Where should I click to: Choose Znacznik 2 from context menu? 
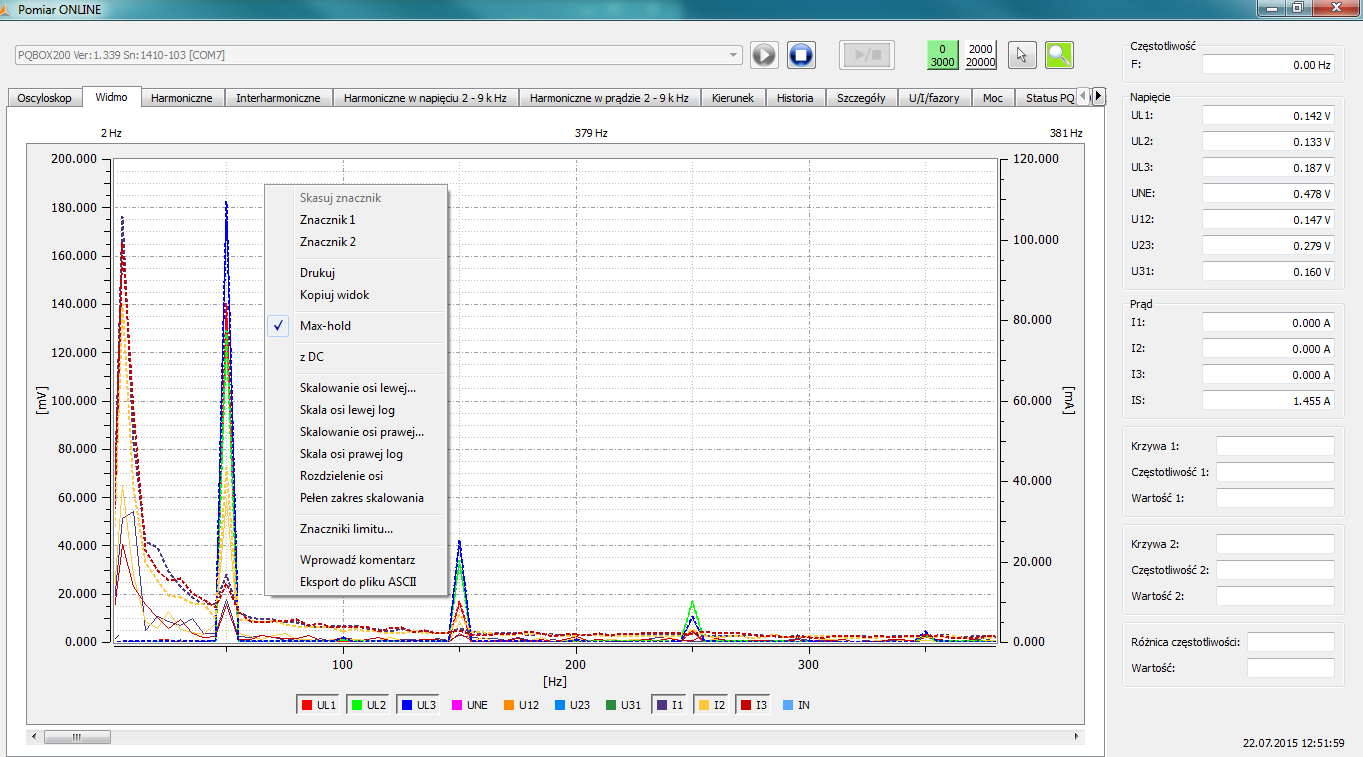coord(356,242)
